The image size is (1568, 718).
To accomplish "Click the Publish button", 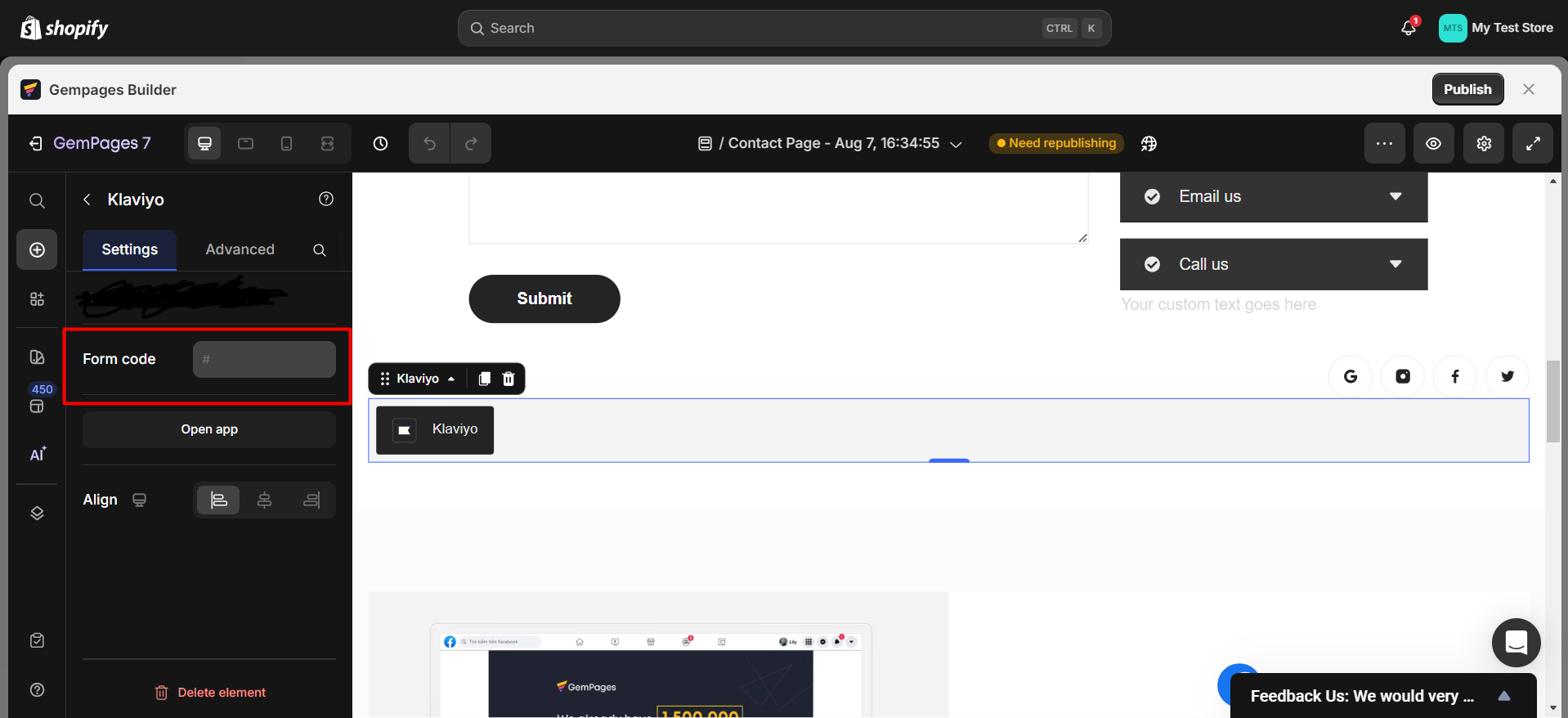I will click(x=1467, y=89).
